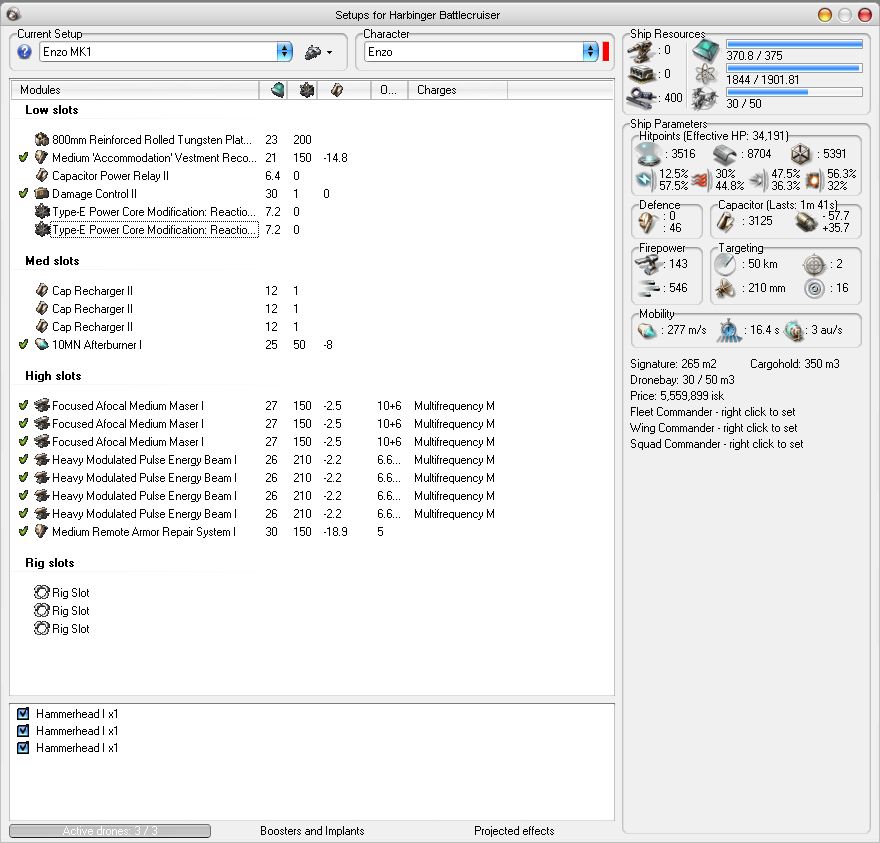Click the warp speed icon showing 3 au/s
This screenshot has height=843, width=880.
[794, 331]
